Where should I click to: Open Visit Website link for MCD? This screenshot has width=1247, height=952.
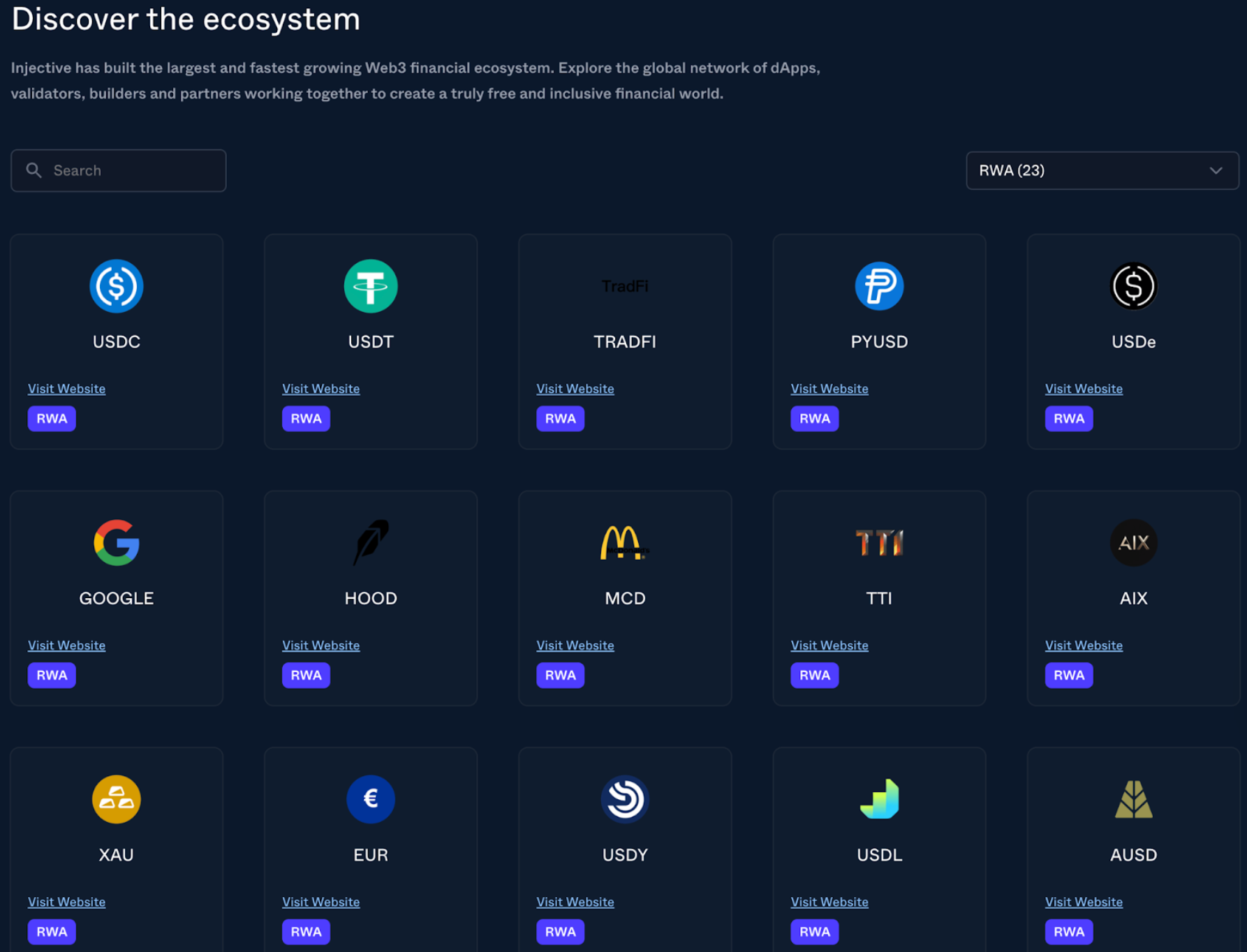point(575,646)
